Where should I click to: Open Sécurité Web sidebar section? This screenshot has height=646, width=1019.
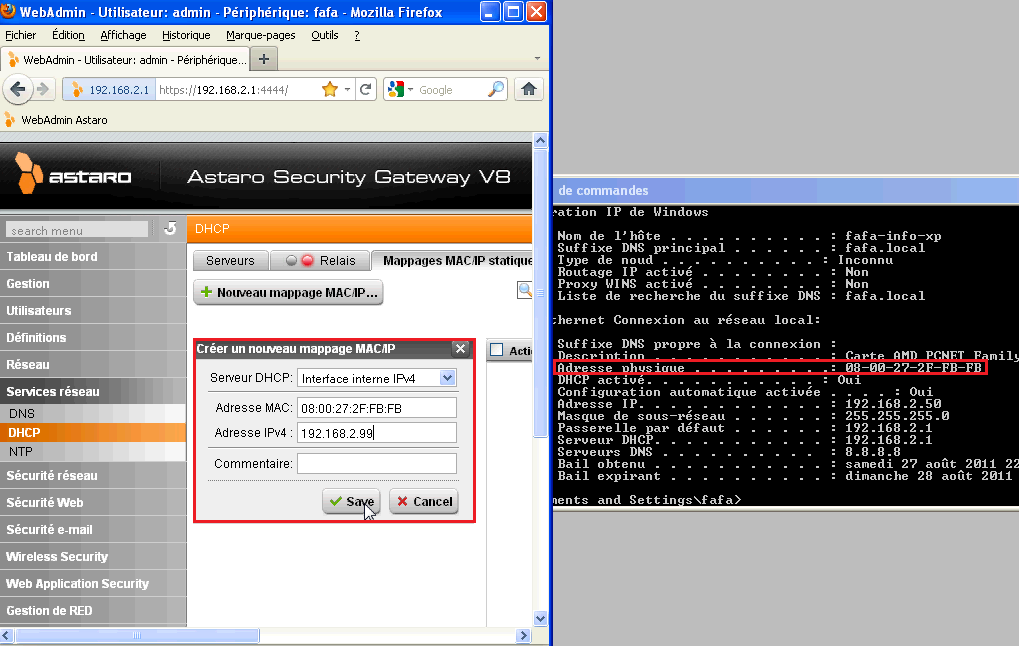pyautogui.click(x=93, y=502)
